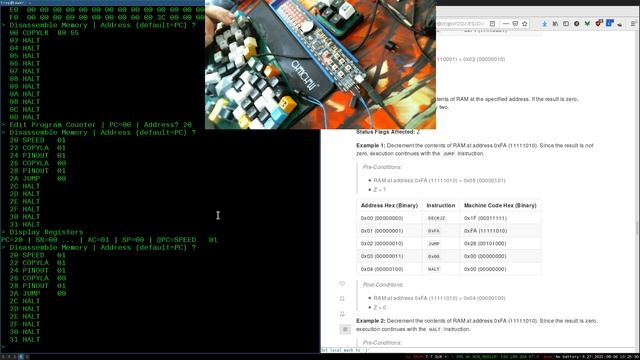
Task: Click '00 COPYLR 80 55' line in terminal
Action: (x=44, y=33)
